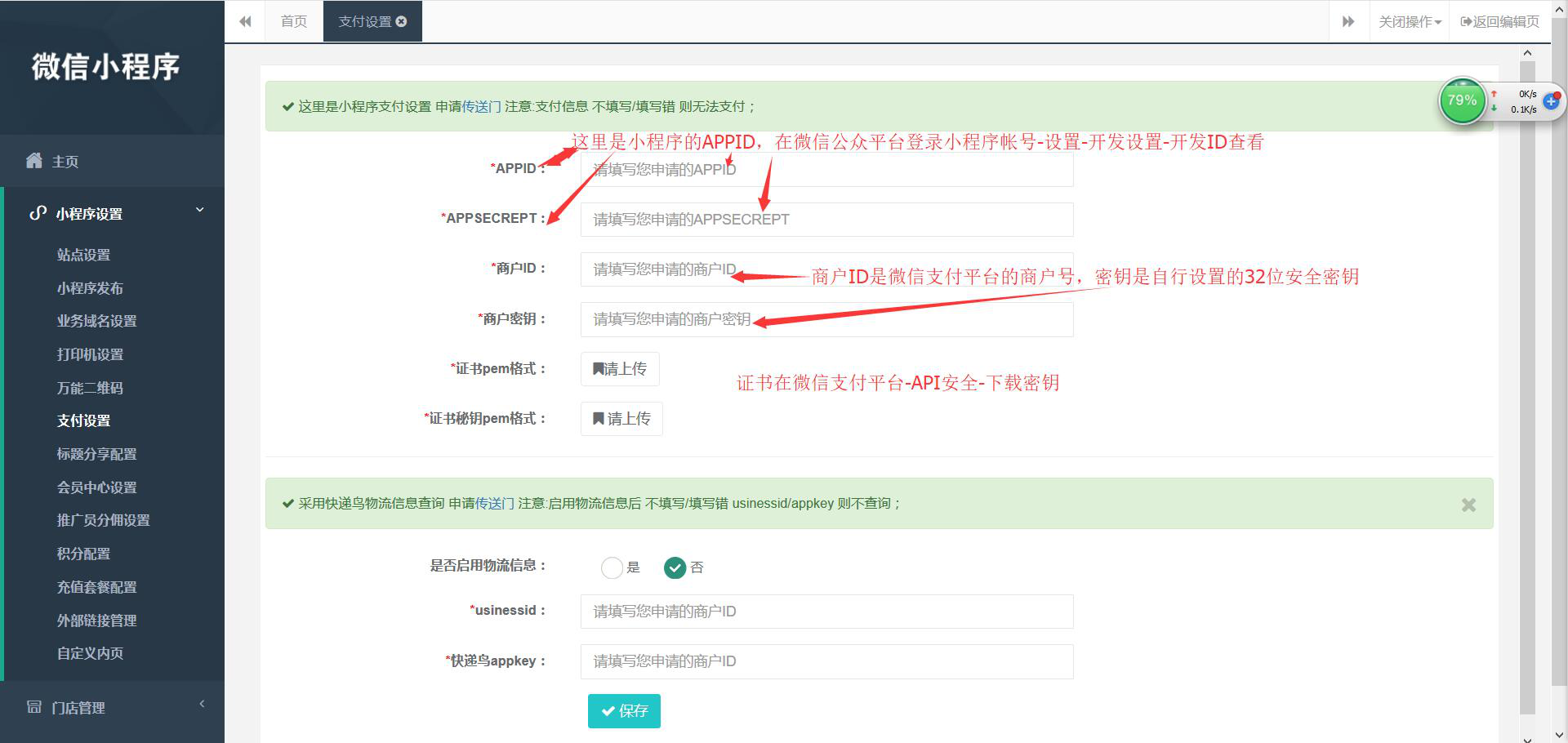Click 返回编辑页 link at top right

pos(1499,21)
